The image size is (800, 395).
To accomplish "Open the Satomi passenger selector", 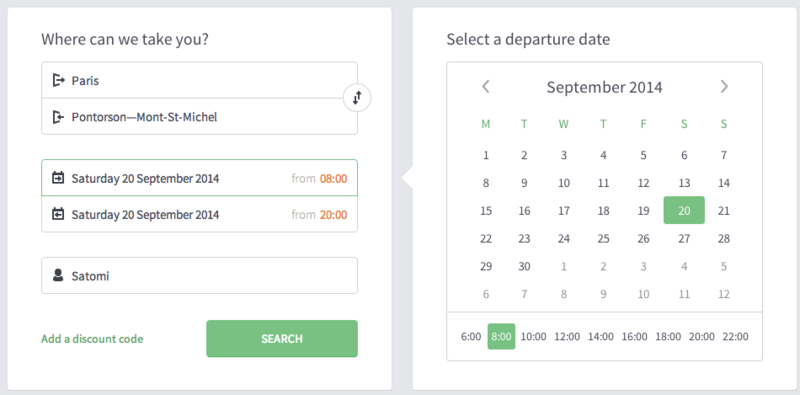I will 199,276.
